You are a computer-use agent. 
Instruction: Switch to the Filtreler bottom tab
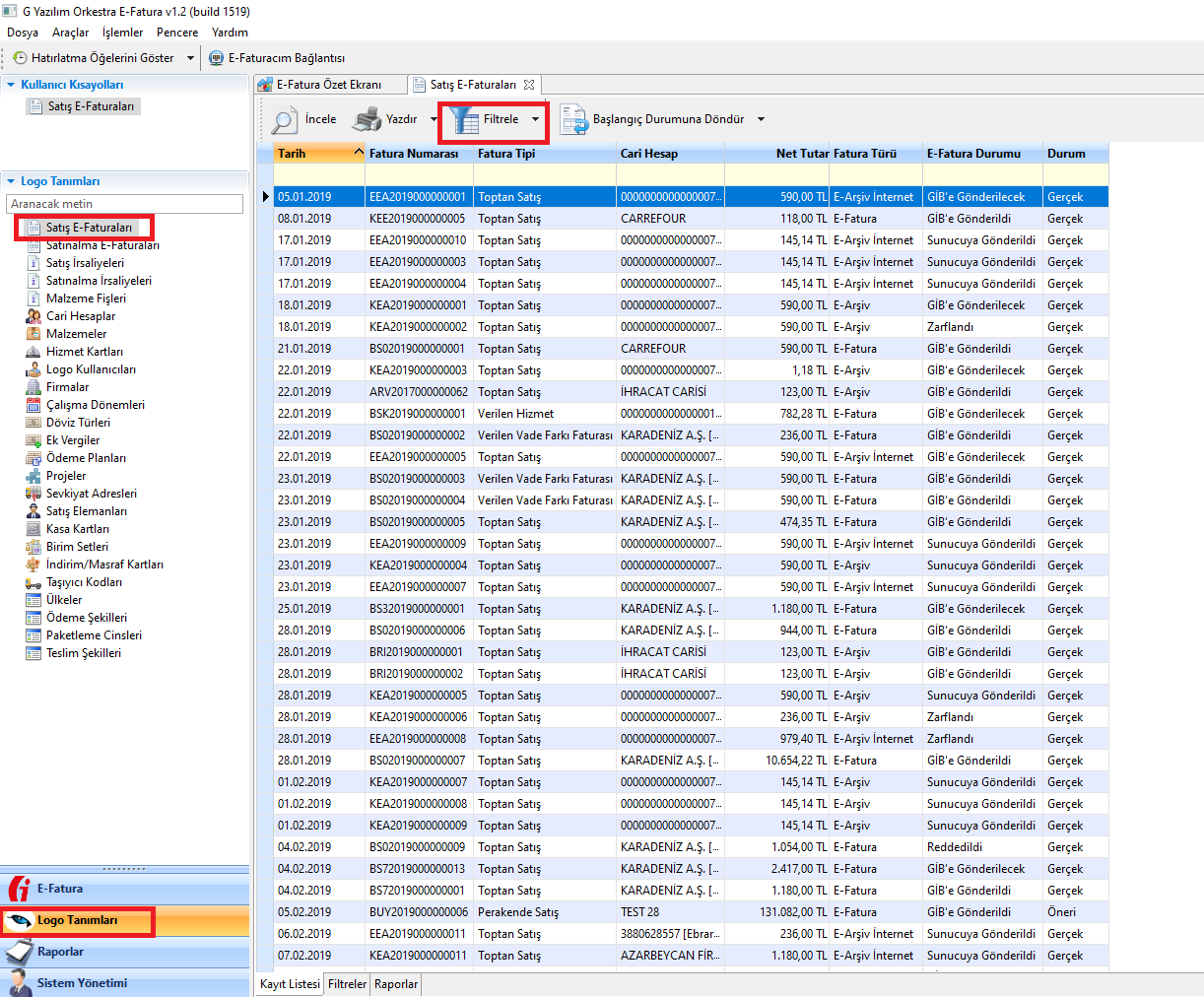[x=347, y=984]
